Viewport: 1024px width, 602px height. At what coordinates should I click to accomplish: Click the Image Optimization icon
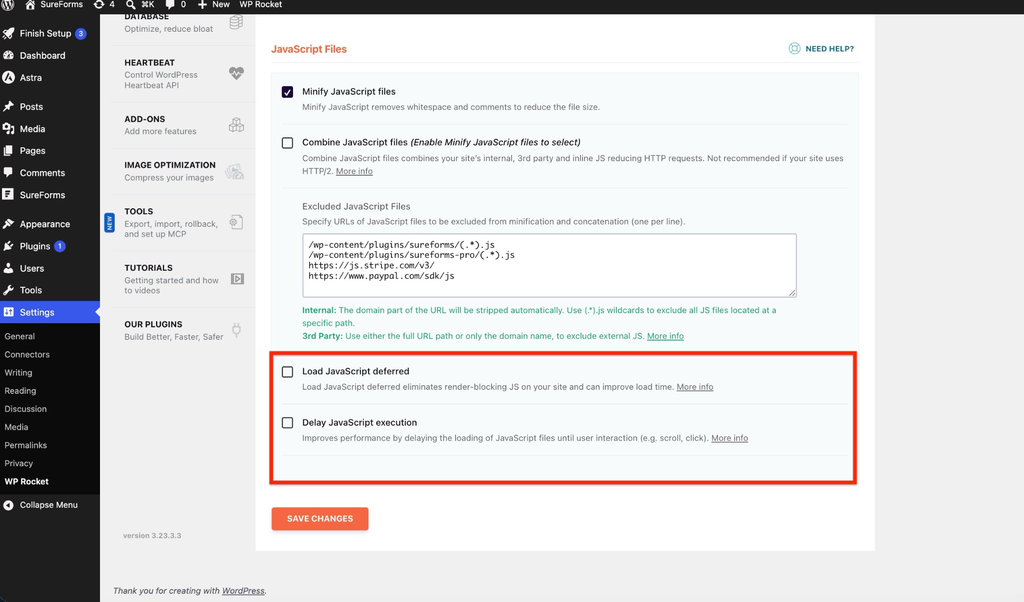(x=234, y=172)
